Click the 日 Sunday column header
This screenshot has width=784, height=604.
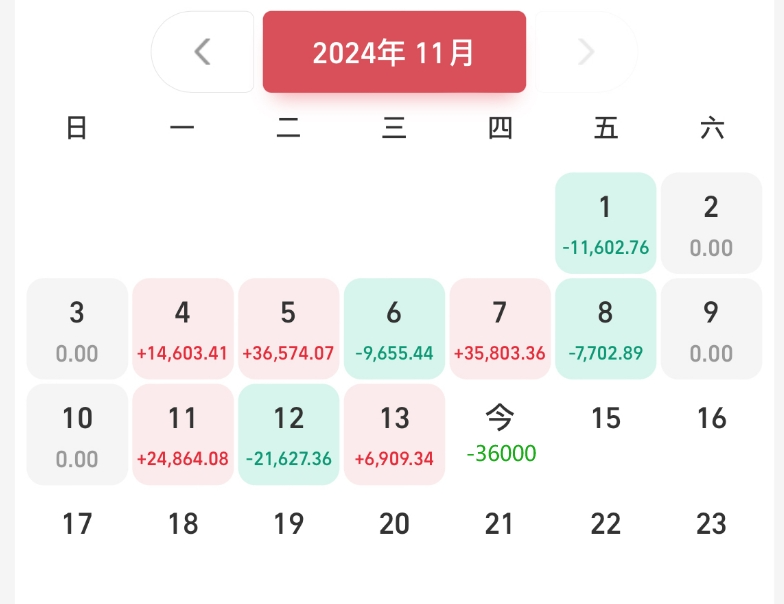[x=77, y=128]
